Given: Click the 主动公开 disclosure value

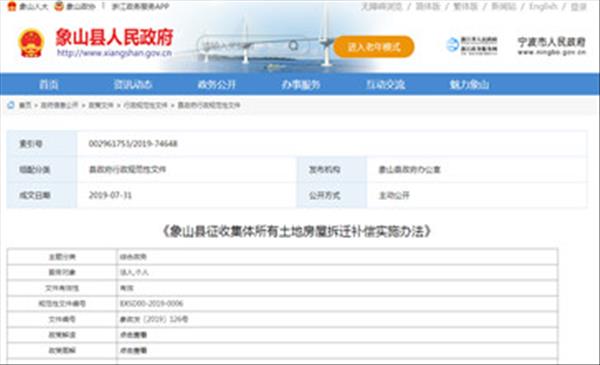Looking at the screenshot, I should click(394, 196).
